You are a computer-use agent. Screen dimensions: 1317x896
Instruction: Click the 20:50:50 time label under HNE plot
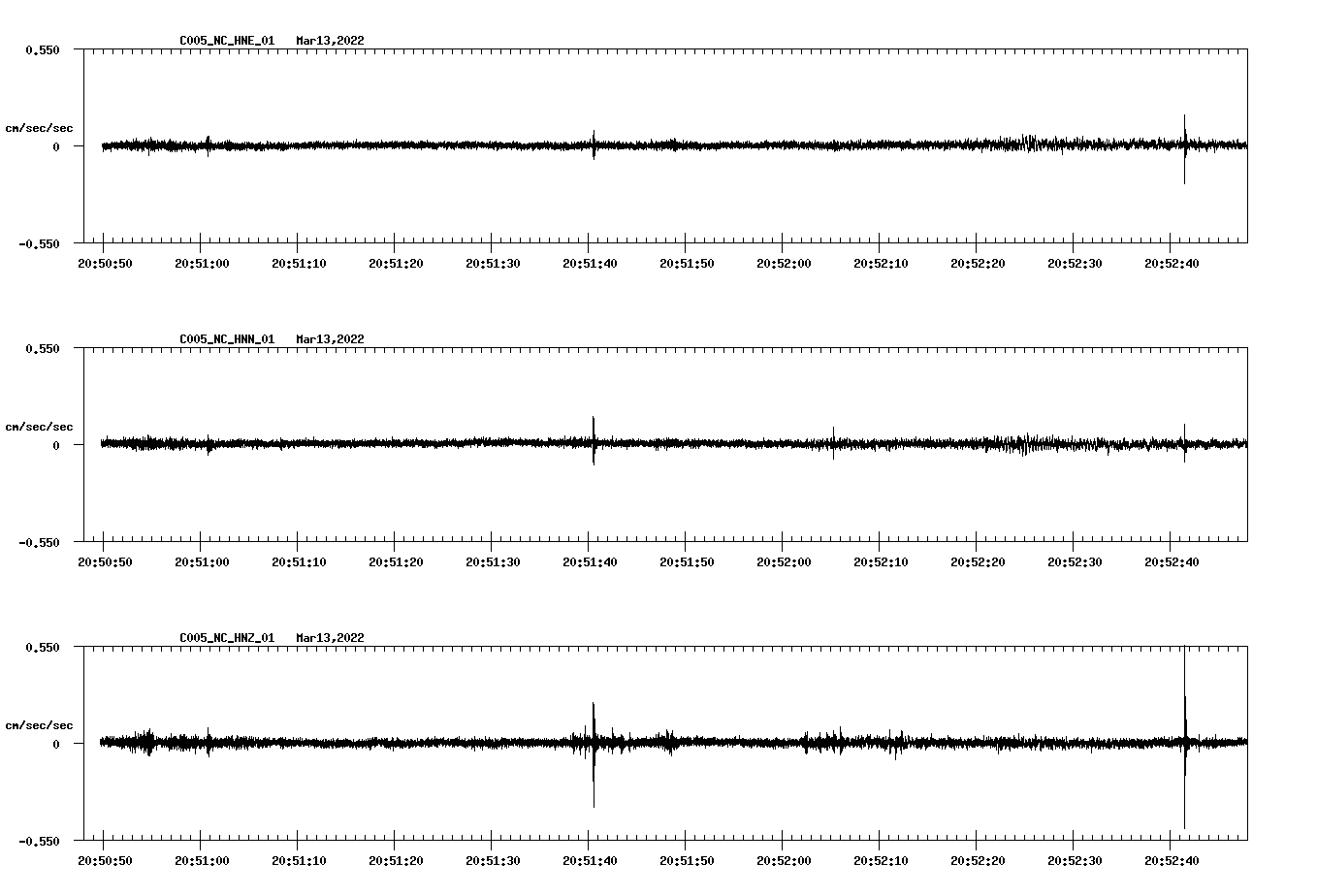tap(105, 264)
